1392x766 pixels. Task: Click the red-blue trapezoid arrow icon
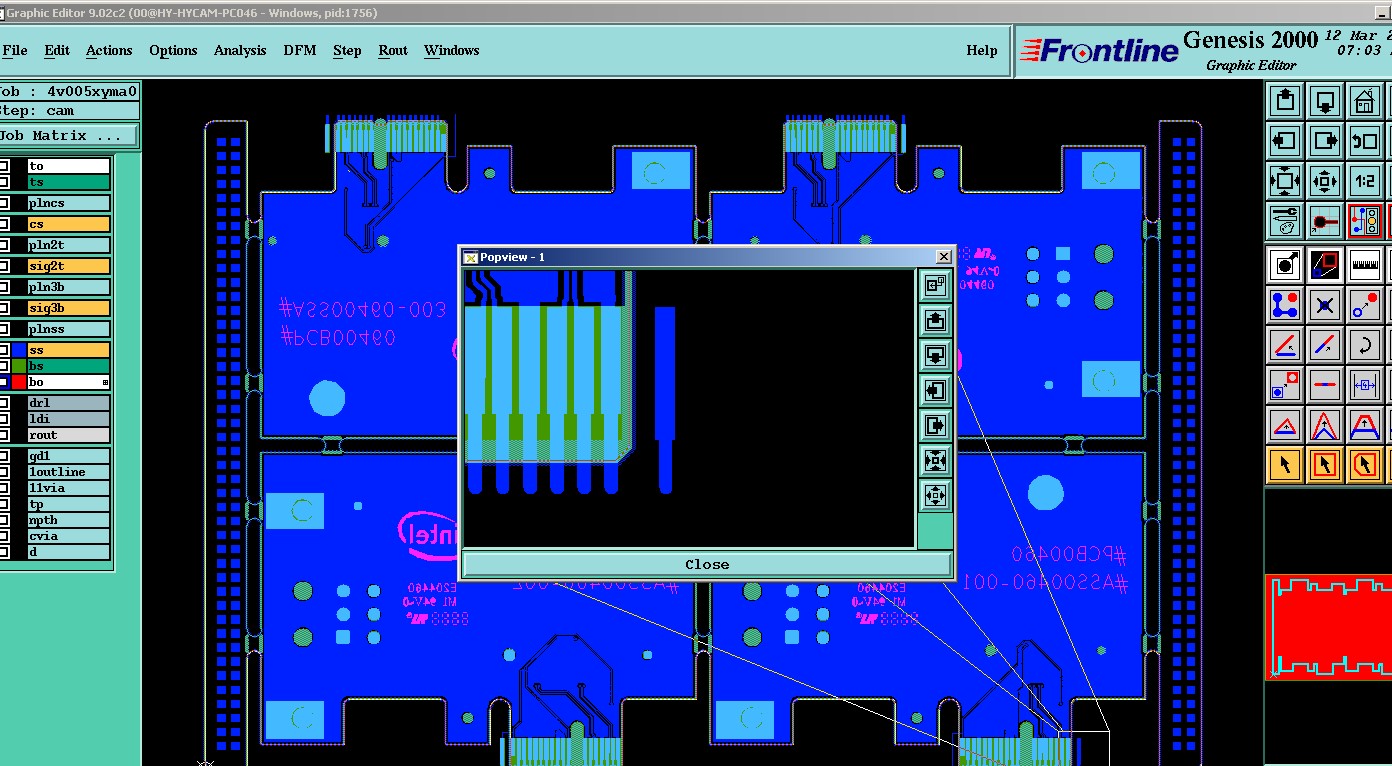coord(1365,425)
